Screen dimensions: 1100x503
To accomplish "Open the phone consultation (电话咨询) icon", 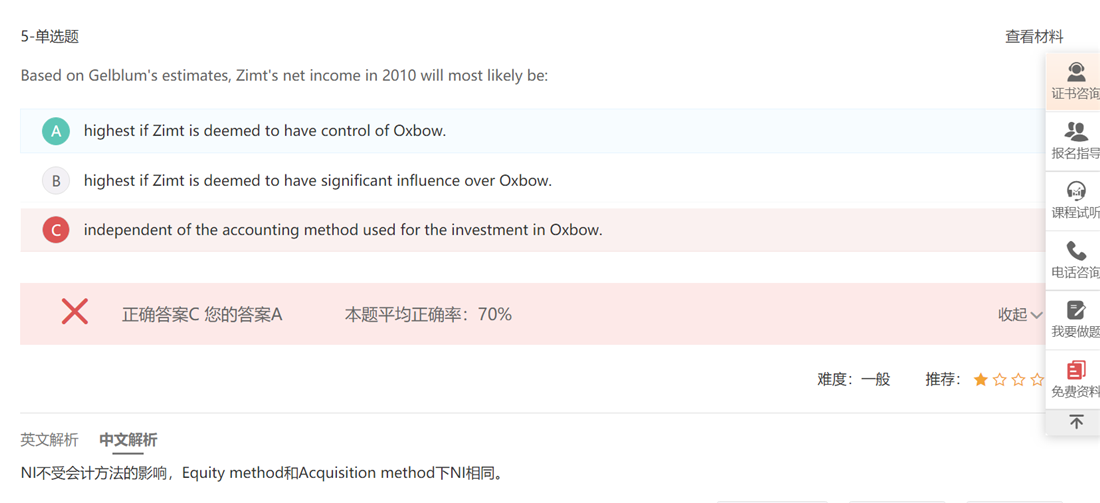I will (1076, 250).
